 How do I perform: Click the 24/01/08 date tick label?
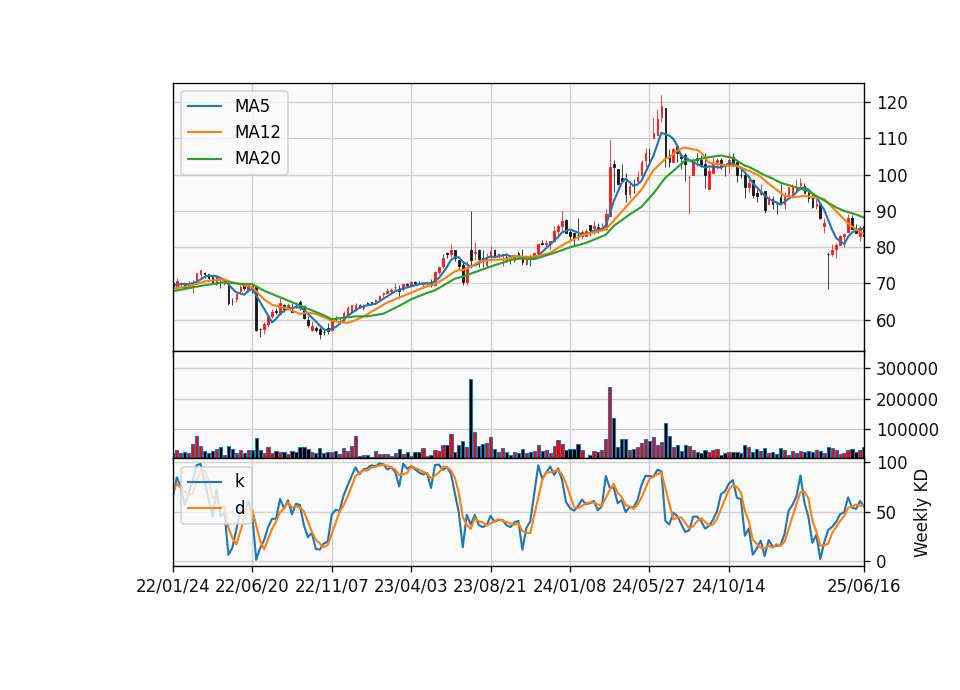click(x=570, y=586)
